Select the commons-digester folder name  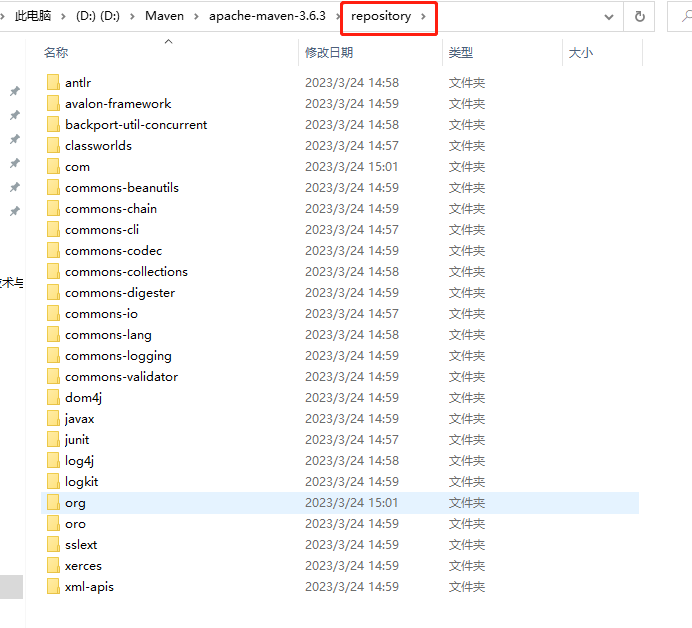(120, 293)
